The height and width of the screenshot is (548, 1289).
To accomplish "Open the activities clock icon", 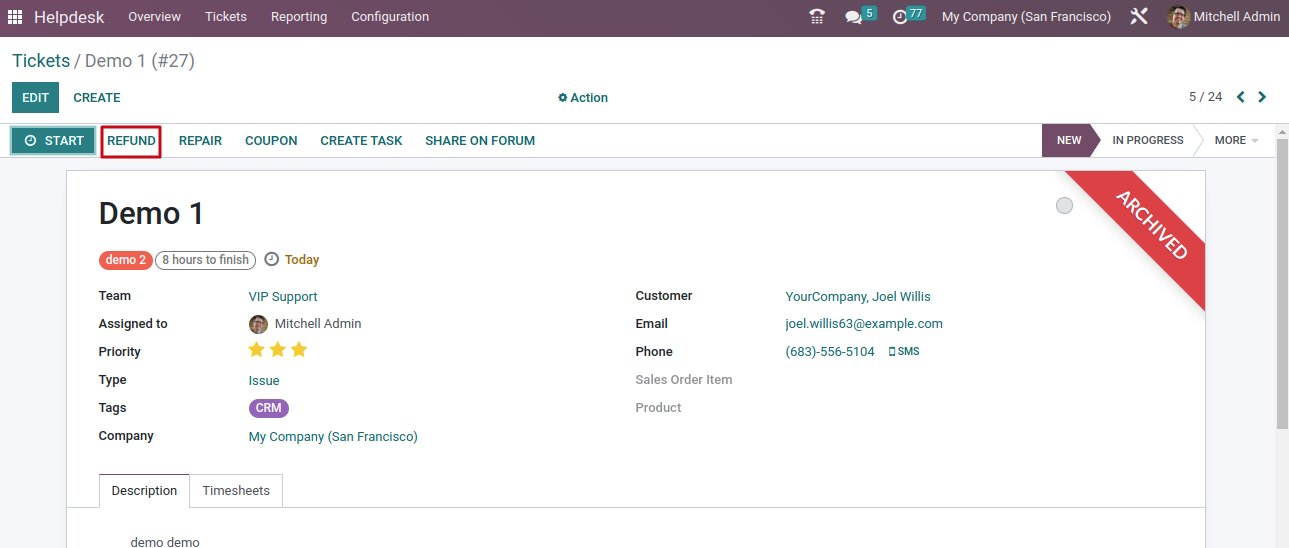I will [900, 17].
